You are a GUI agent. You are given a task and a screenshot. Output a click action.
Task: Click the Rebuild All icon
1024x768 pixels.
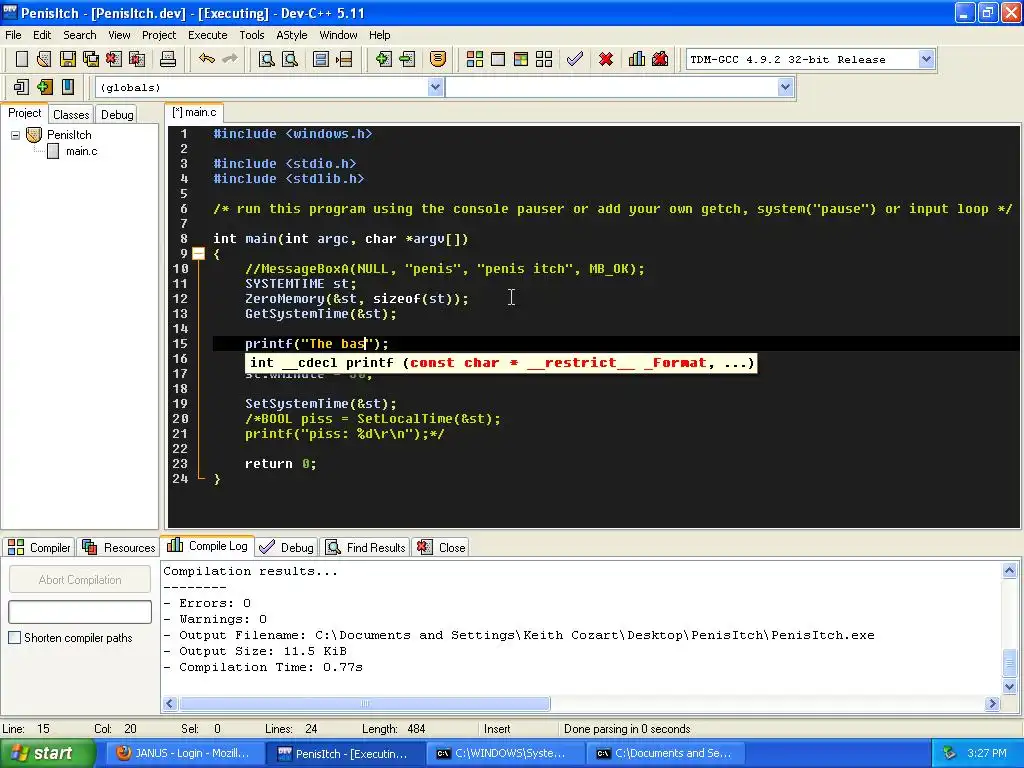coord(544,59)
